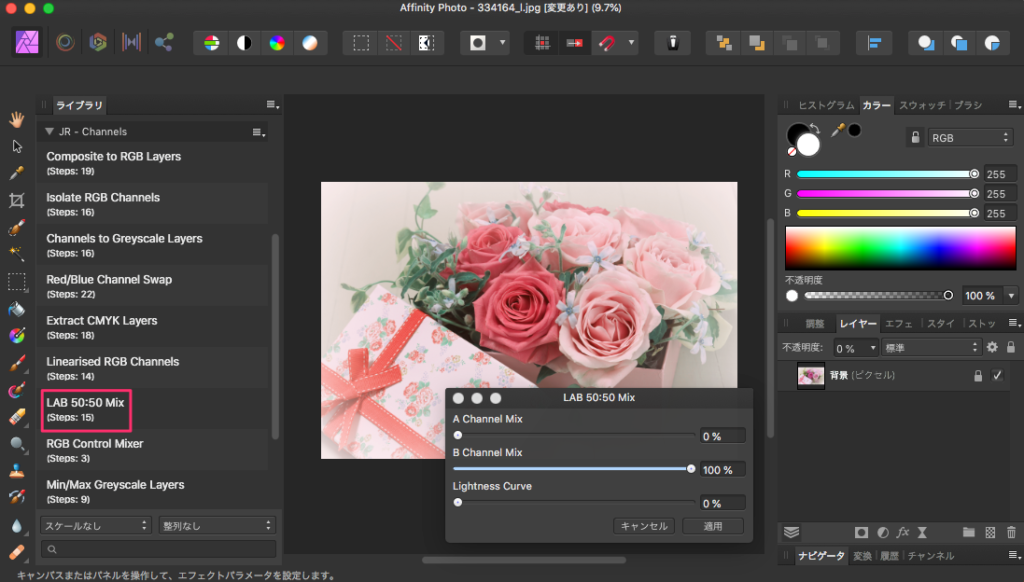Open the RGB color model dropdown
Viewport: 1024px width, 582px height.
pyautogui.click(x=970, y=138)
